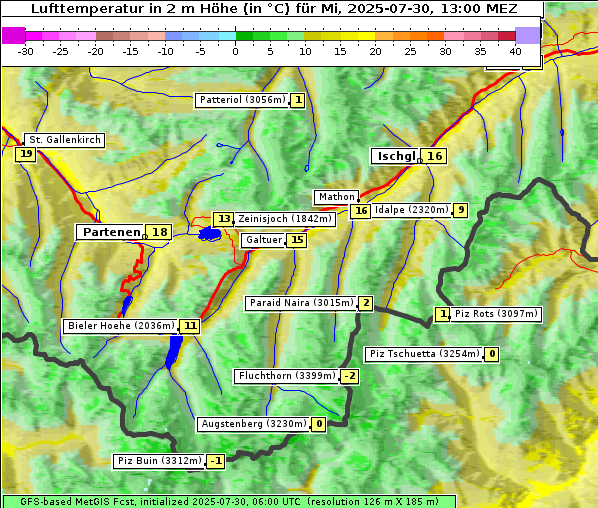
Task: Click the yellow 15 to 20 legend band
Action: coord(358,36)
